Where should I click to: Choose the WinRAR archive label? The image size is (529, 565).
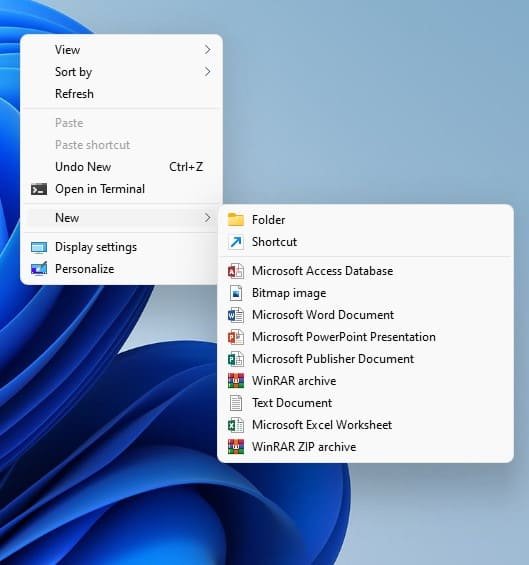click(294, 381)
